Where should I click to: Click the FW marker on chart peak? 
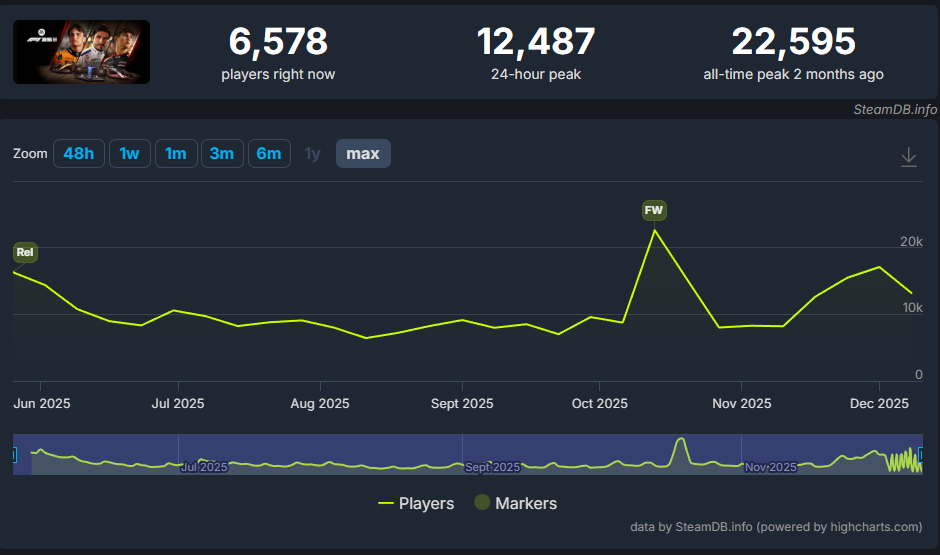point(654,210)
